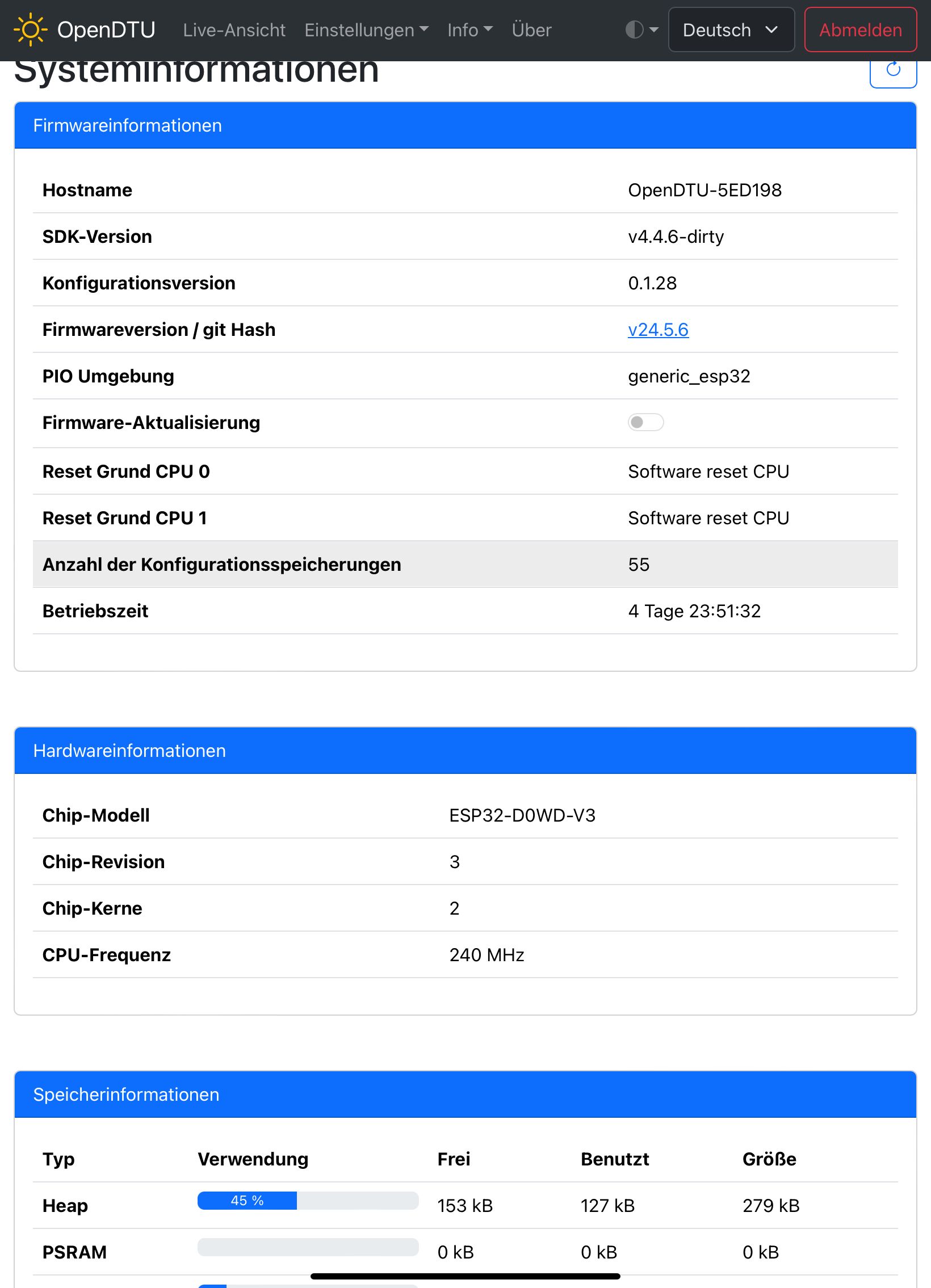Image resolution: width=931 pixels, height=1288 pixels.
Task: Click the hostname value OpenDTU-5ED198
Action: (x=705, y=190)
